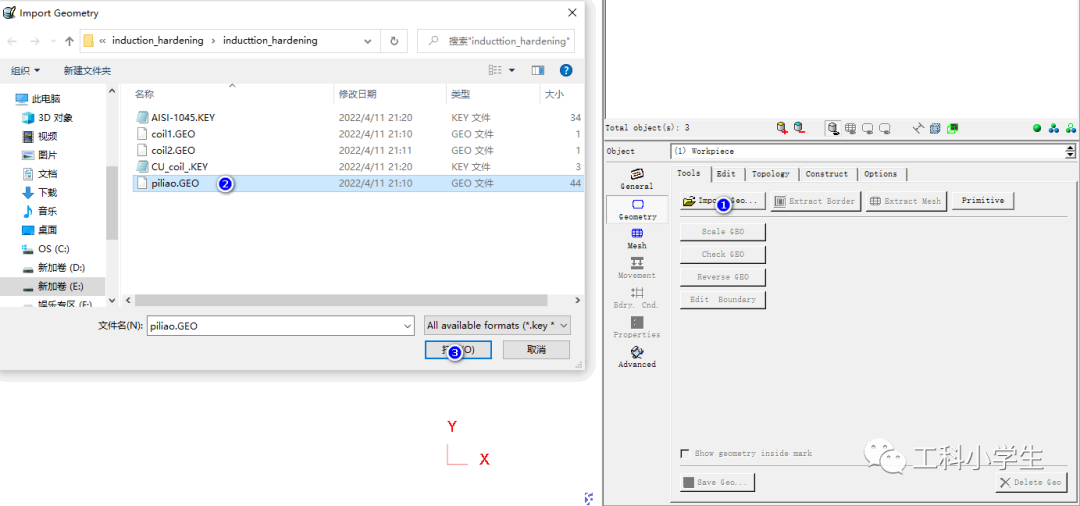Screen dimensions: 1080x506
Task: Open the Mesh section in sidebar
Action: point(637,238)
